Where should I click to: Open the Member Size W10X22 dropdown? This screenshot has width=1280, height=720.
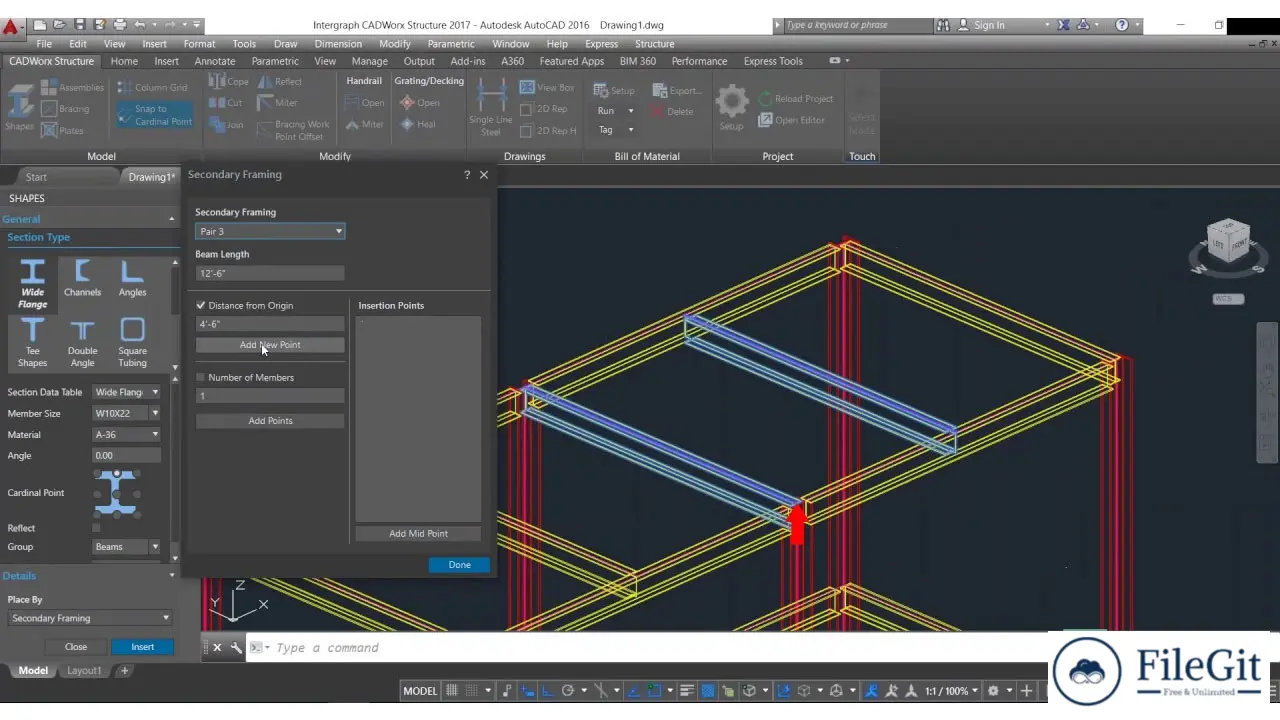[x=127, y=413]
